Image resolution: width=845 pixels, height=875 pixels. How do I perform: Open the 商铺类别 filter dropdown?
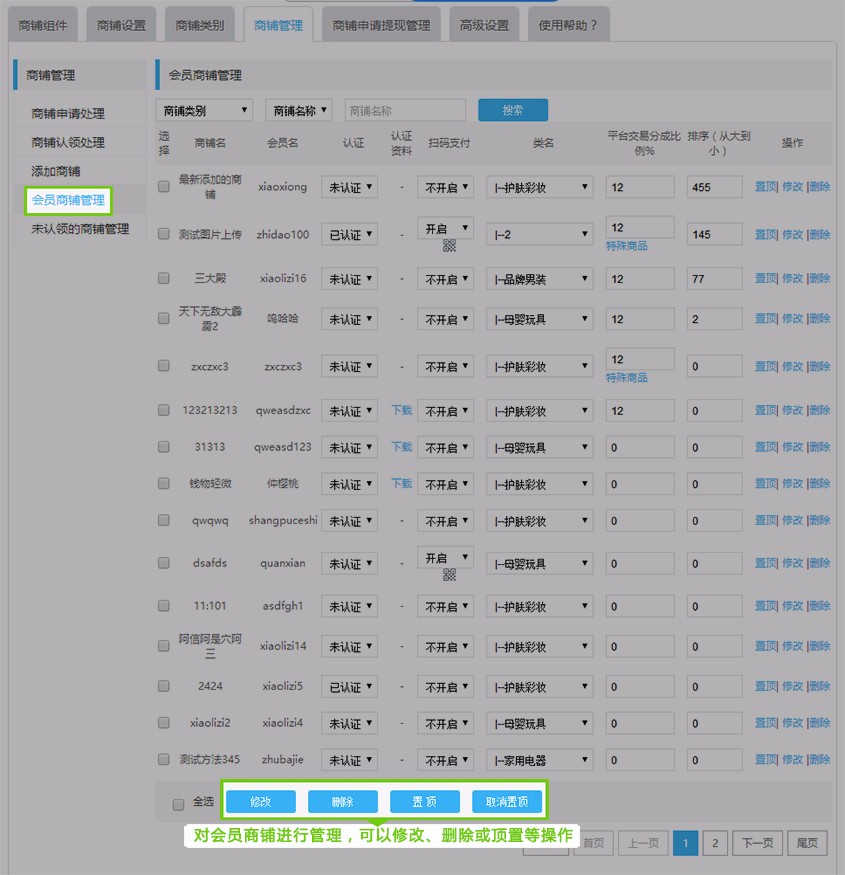[204, 110]
